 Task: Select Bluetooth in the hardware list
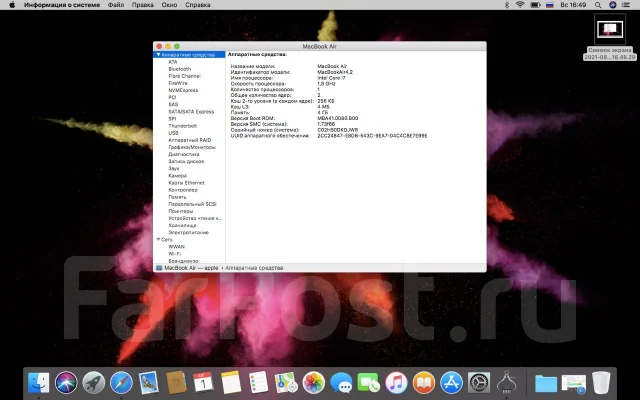(x=180, y=69)
